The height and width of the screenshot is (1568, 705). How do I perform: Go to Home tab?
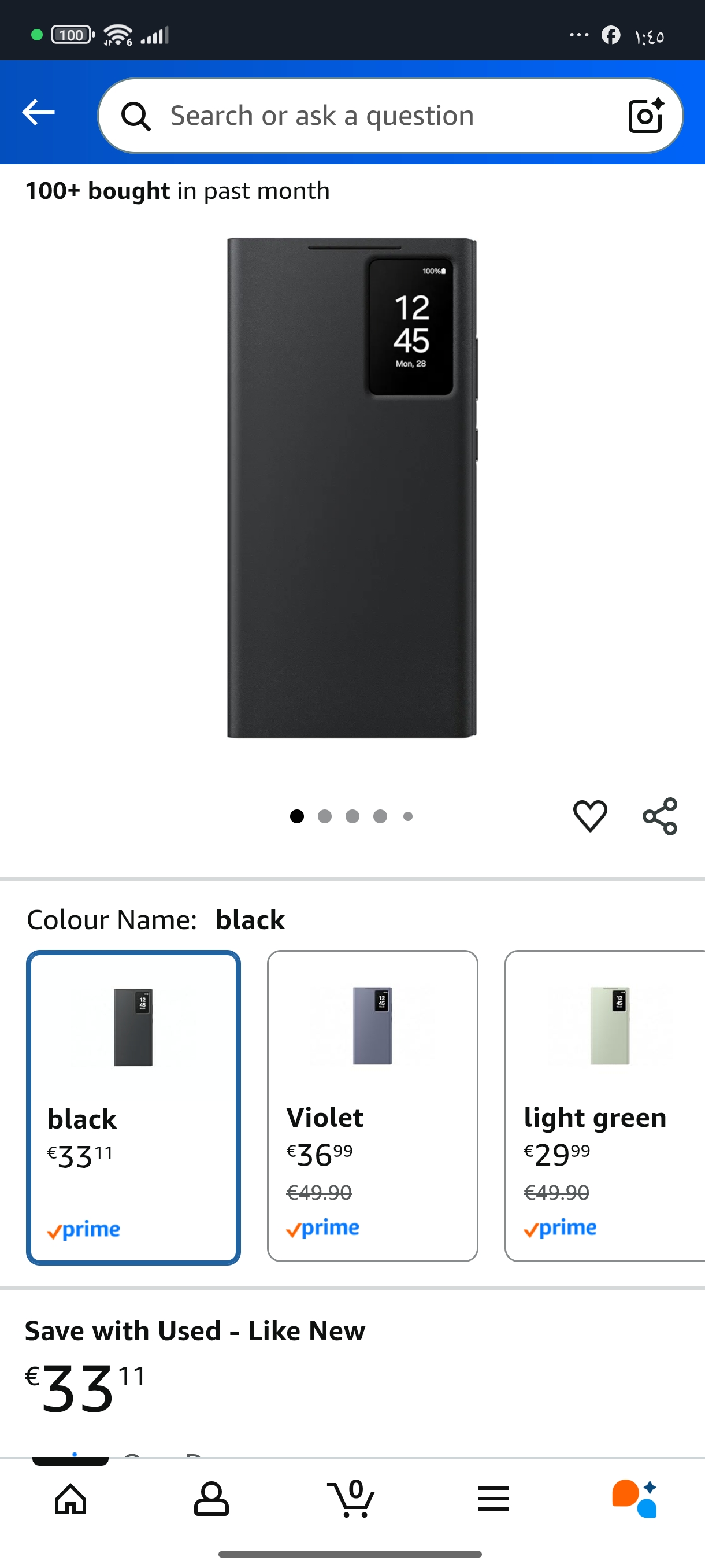(70, 1499)
